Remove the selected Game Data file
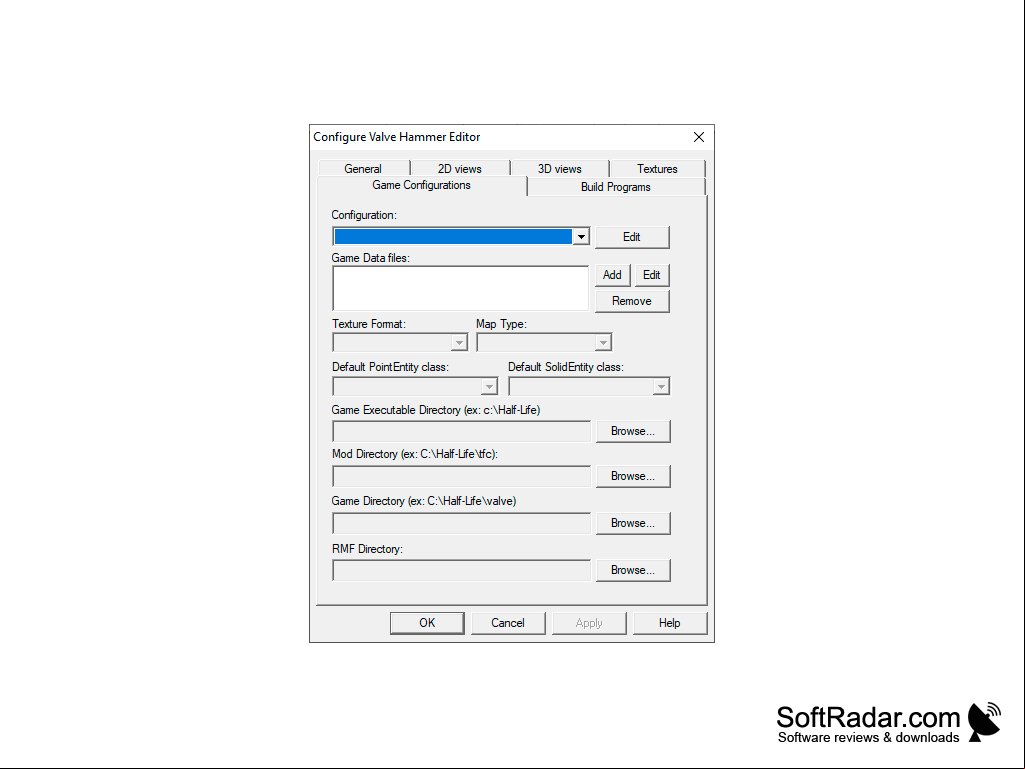 pos(632,301)
